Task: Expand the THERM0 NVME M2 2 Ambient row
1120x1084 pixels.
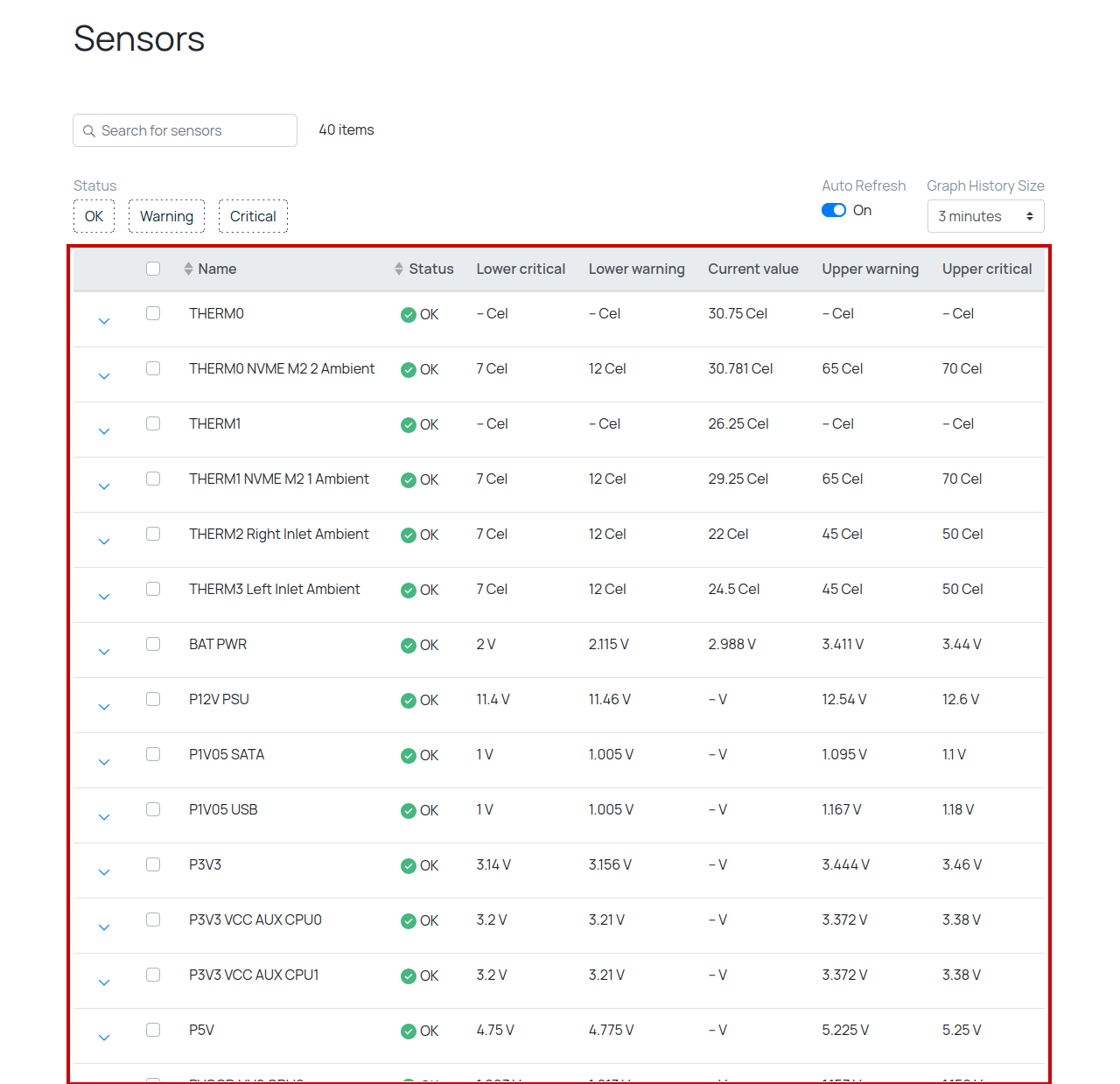Action: [104, 376]
